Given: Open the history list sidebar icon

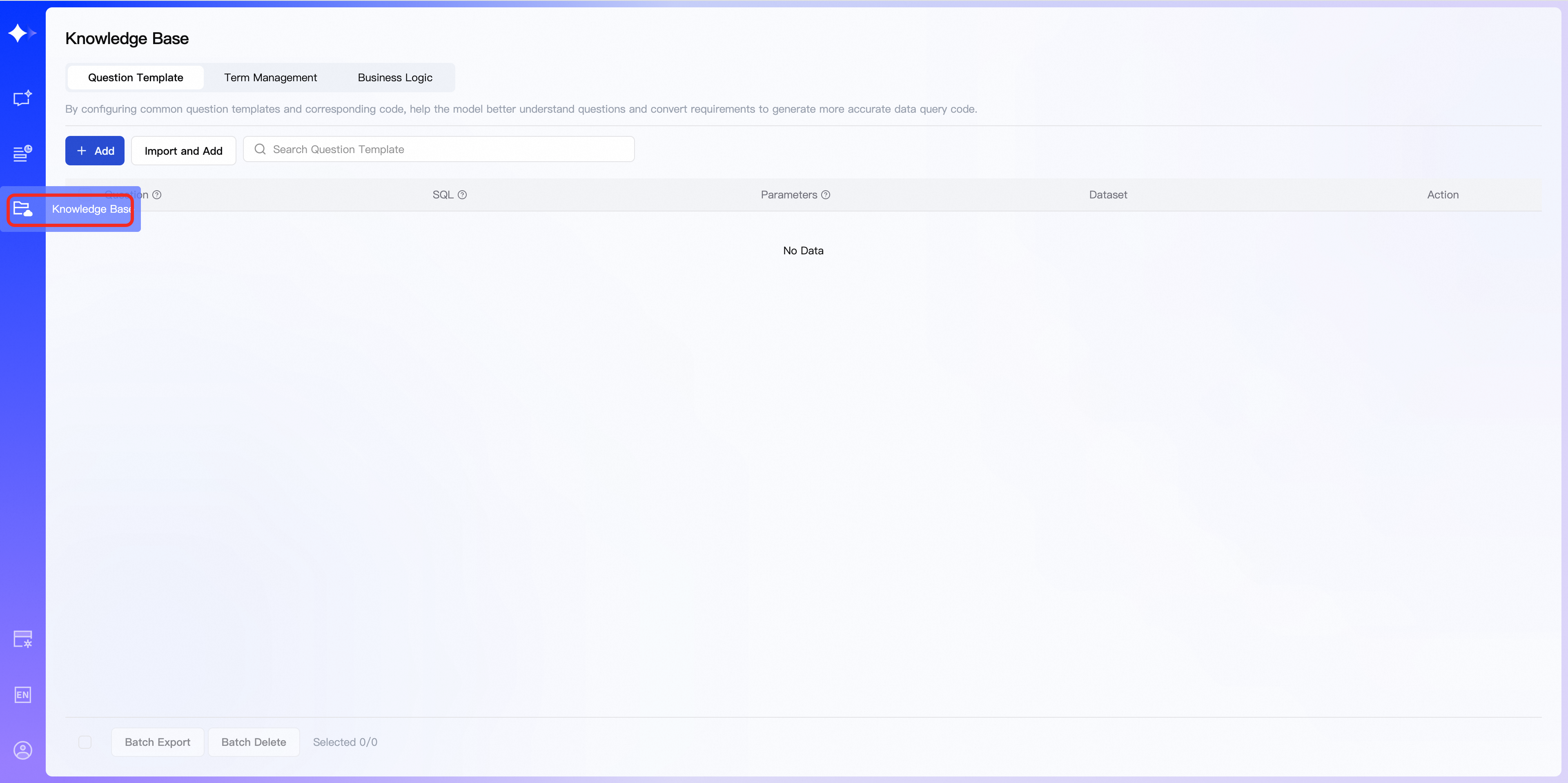Looking at the screenshot, I should 22,153.
